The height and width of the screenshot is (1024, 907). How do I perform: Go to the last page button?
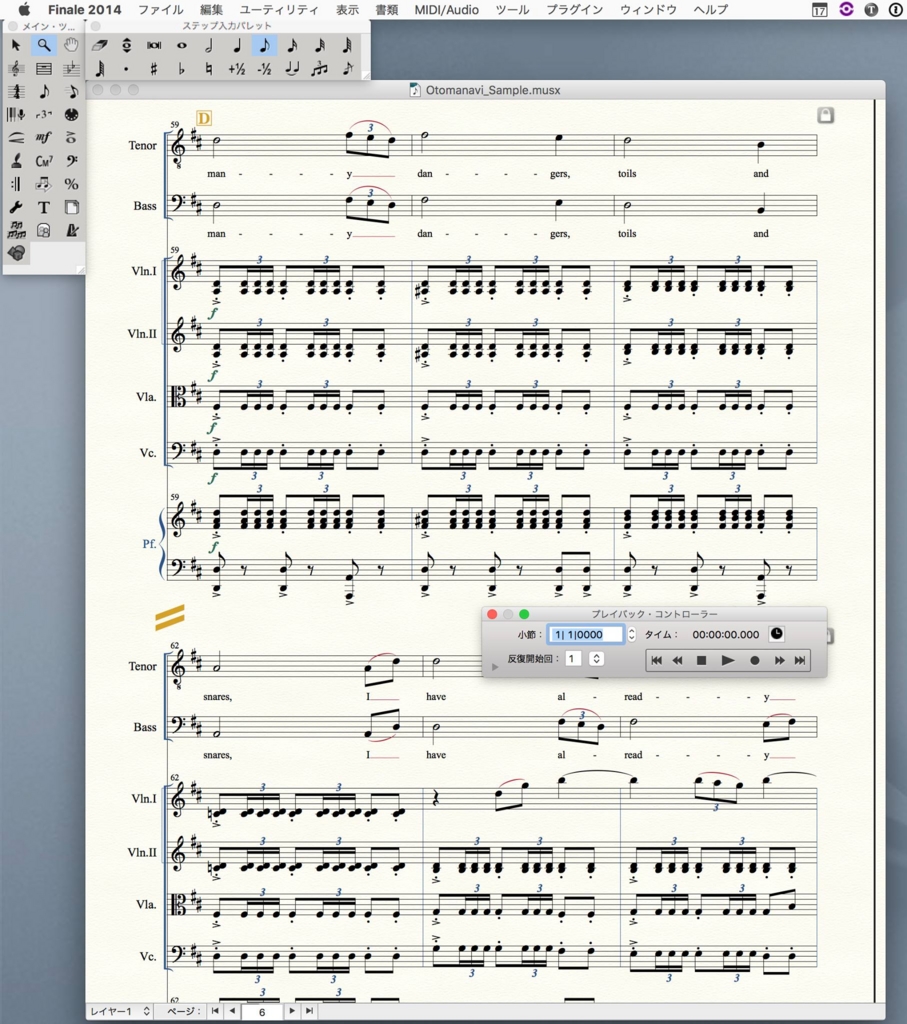point(309,1011)
